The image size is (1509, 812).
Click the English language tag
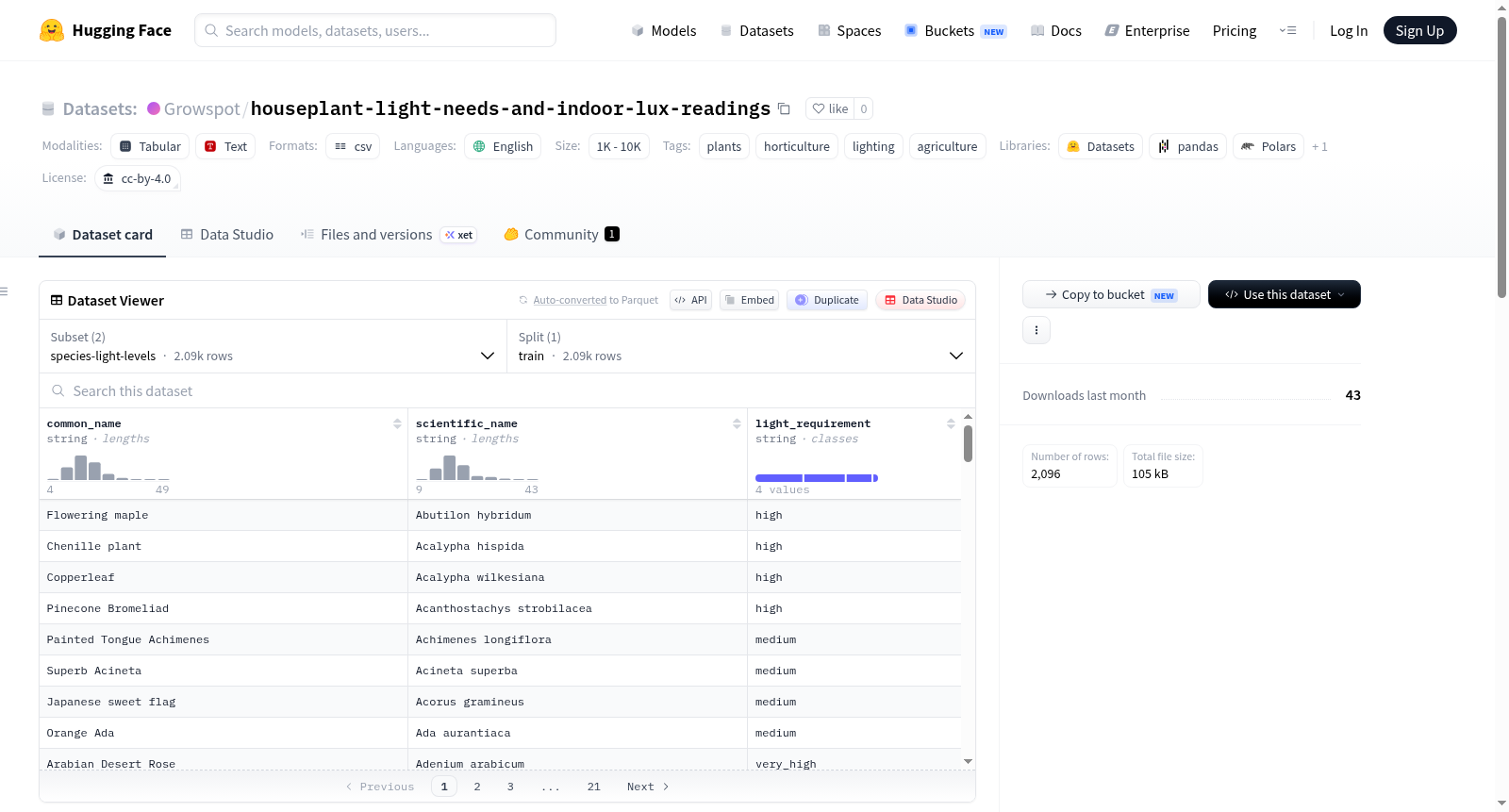click(503, 146)
